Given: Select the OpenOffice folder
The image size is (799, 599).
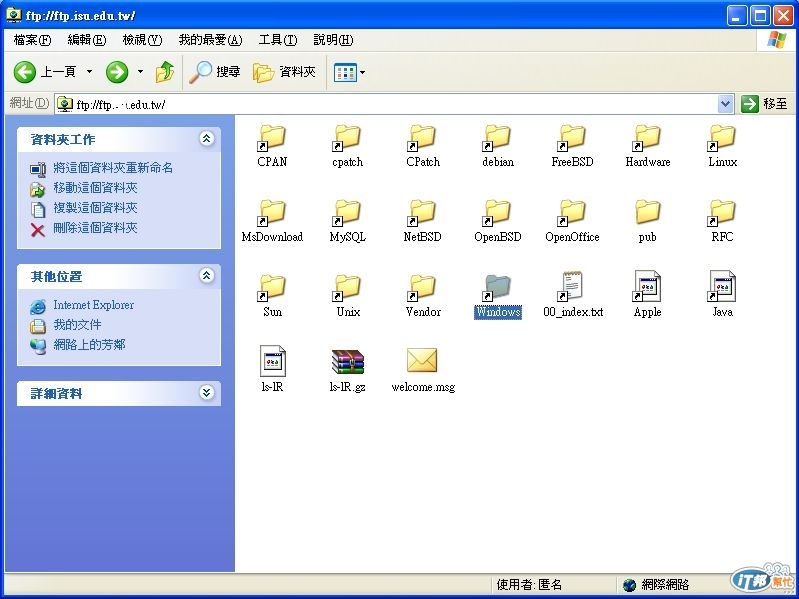Looking at the screenshot, I should [x=572, y=221].
